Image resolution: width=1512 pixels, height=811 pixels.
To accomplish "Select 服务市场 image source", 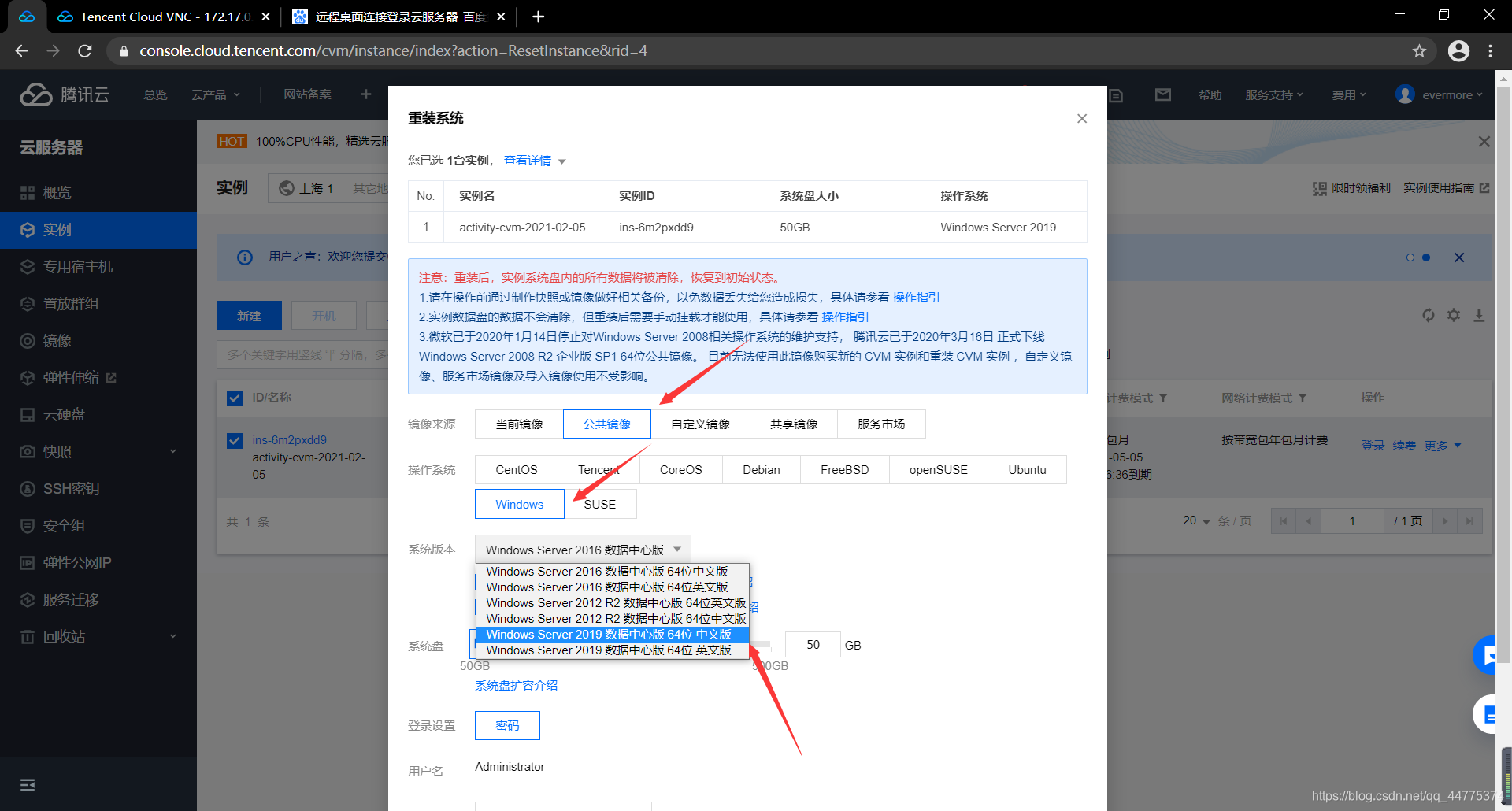I will click(881, 424).
